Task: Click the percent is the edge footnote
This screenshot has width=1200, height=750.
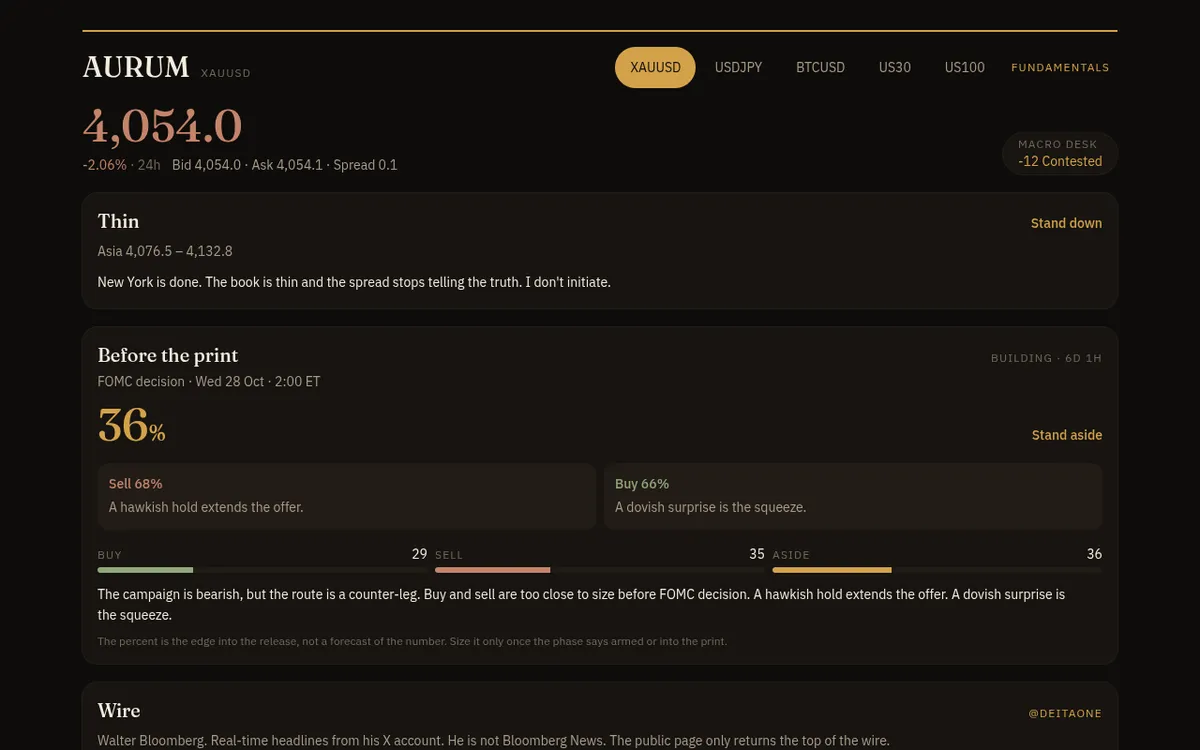Action: tap(412, 641)
